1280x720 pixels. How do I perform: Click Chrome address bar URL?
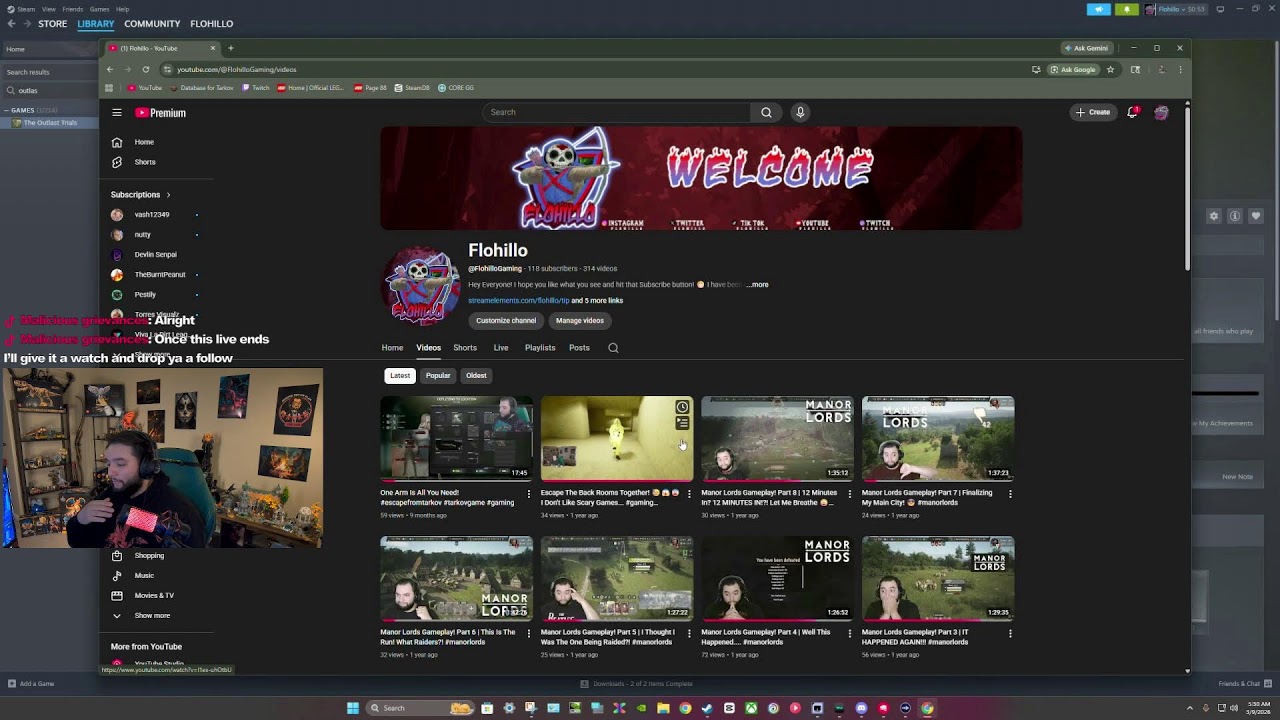(236, 69)
